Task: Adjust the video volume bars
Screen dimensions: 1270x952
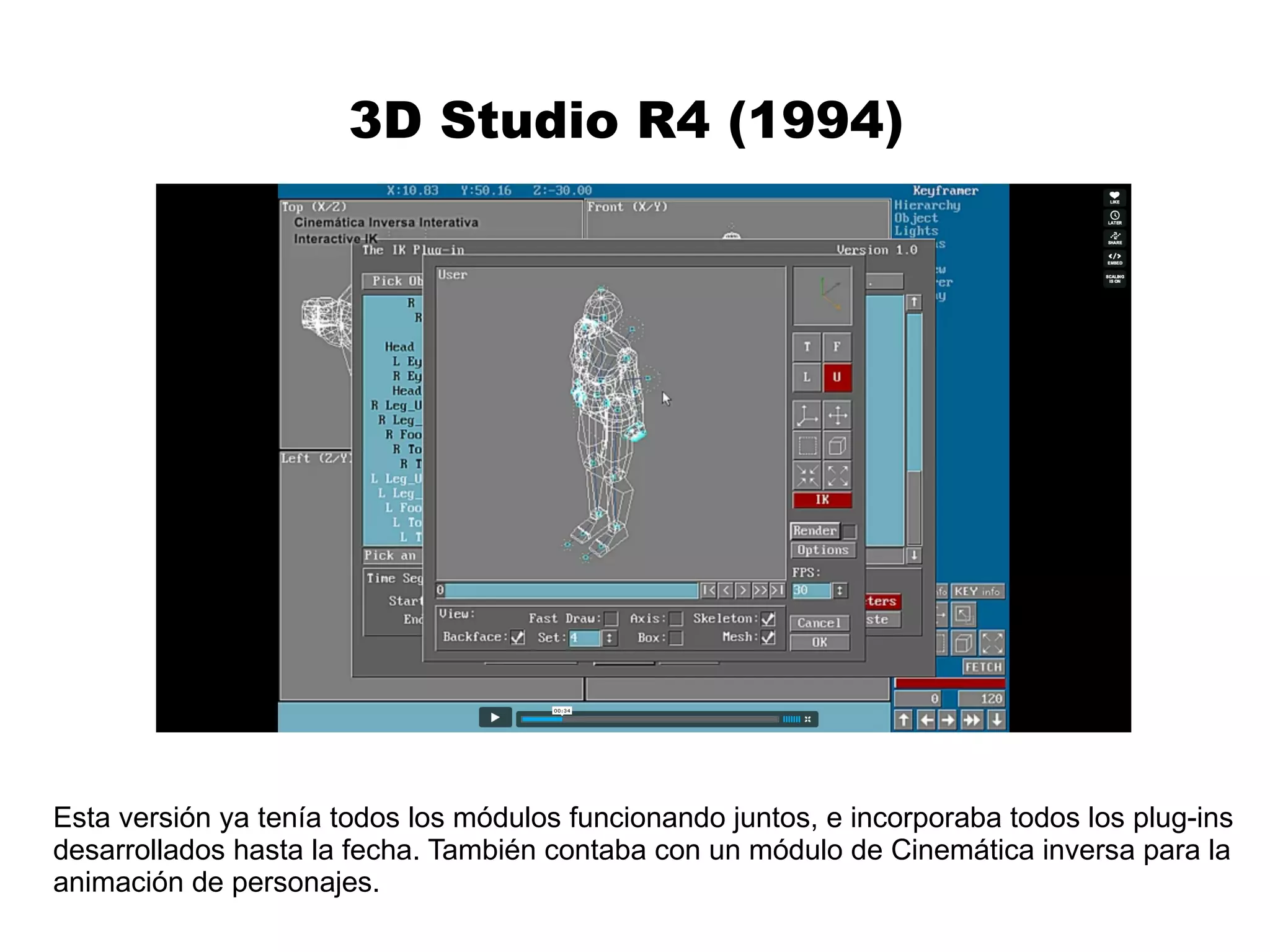Action: (x=791, y=719)
